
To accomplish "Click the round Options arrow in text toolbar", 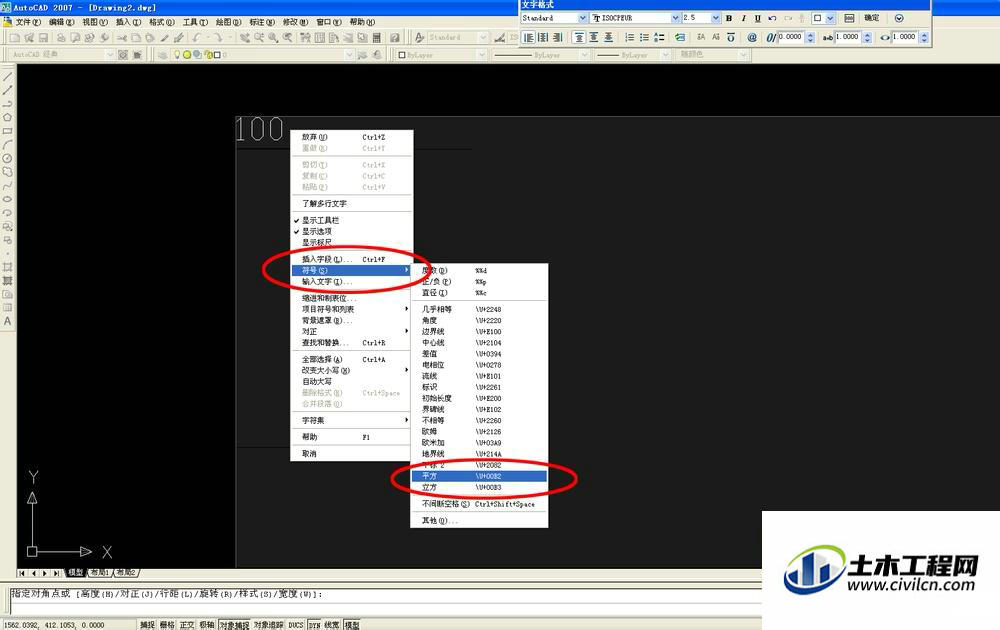I will pos(899,18).
